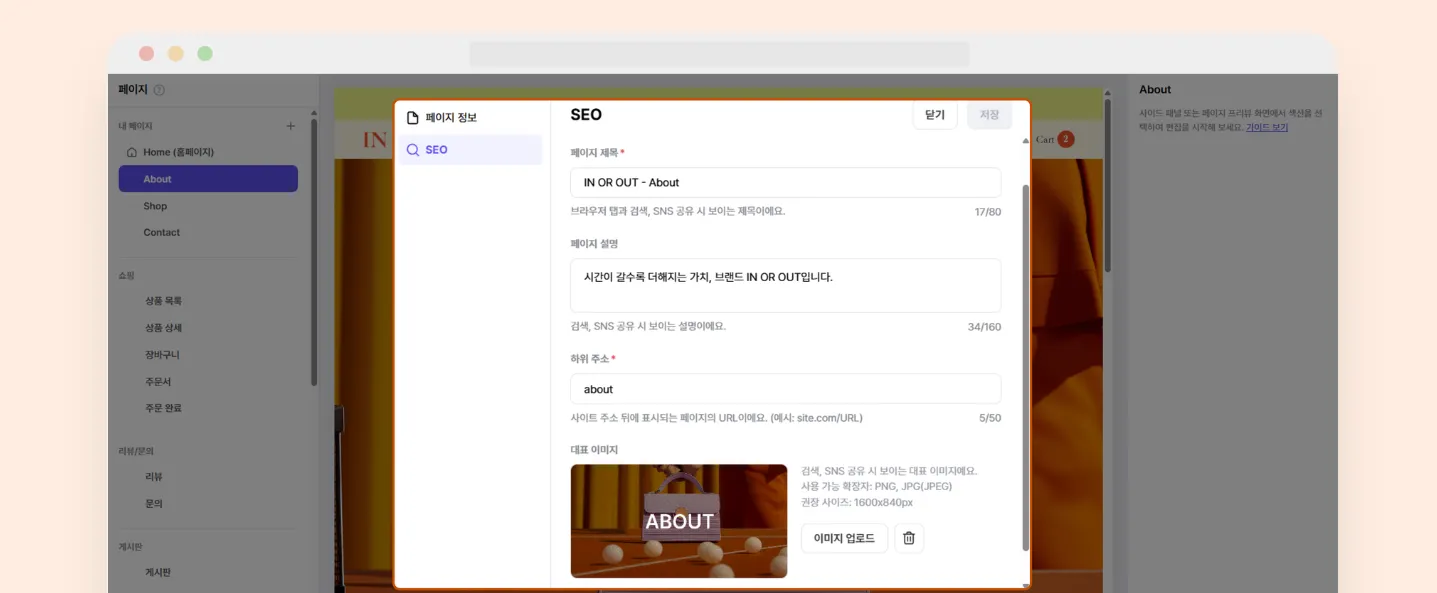The image size is (1437, 593).
Task: Open the 페이지 정보 tab
Action: pos(470,118)
